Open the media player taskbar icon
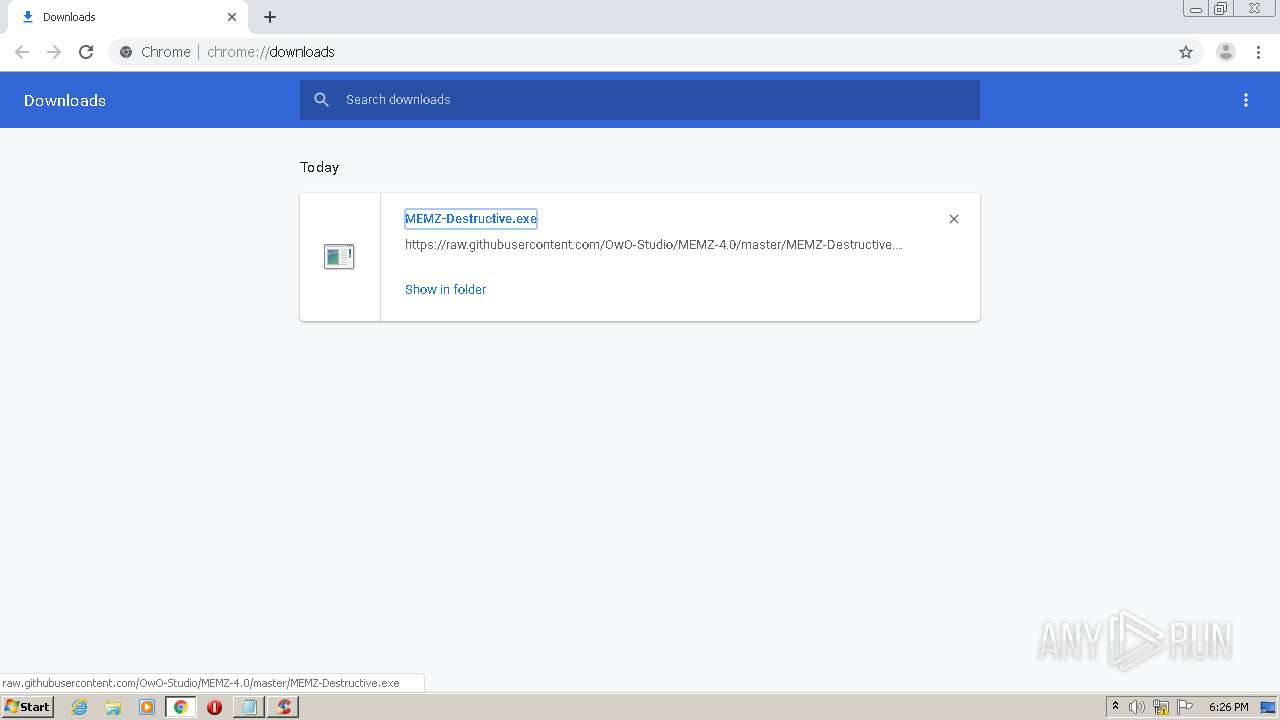The width and height of the screenshot is (1280, 720). (x=147, y=707)
